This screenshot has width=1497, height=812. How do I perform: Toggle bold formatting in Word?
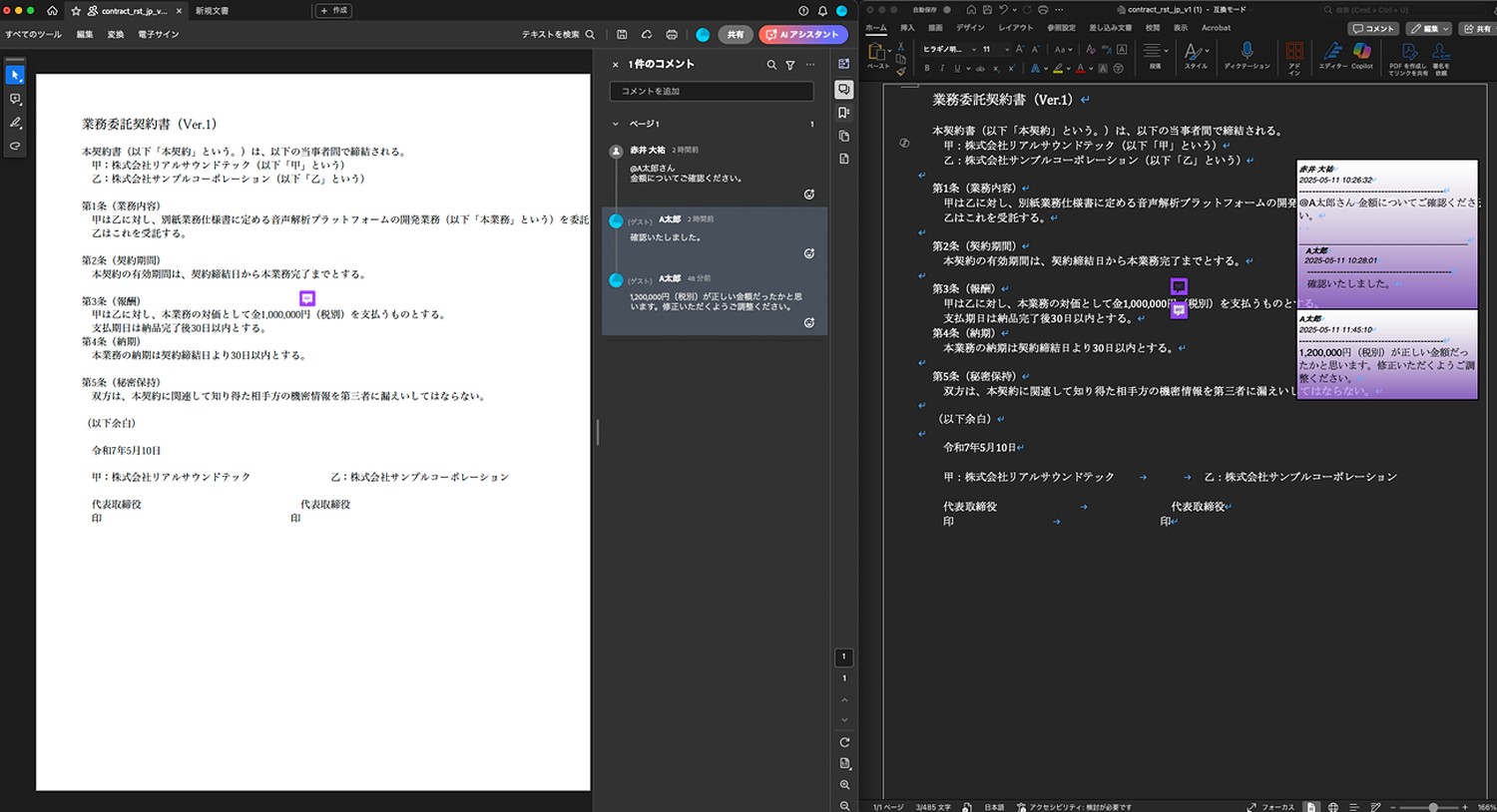coord(927,69)
